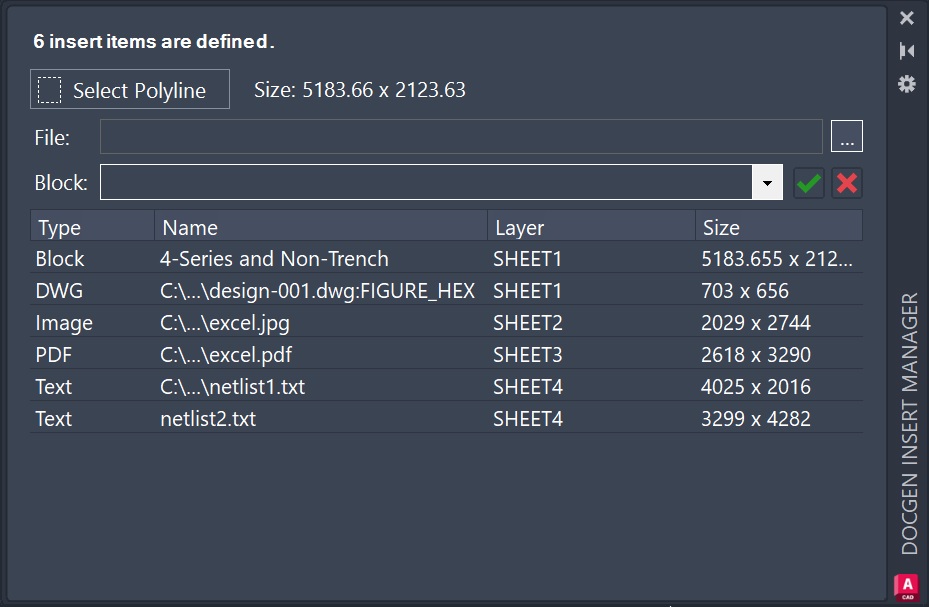Open palette properties gear icon
This screenshot has width=929, height=607.
[906, 83]
